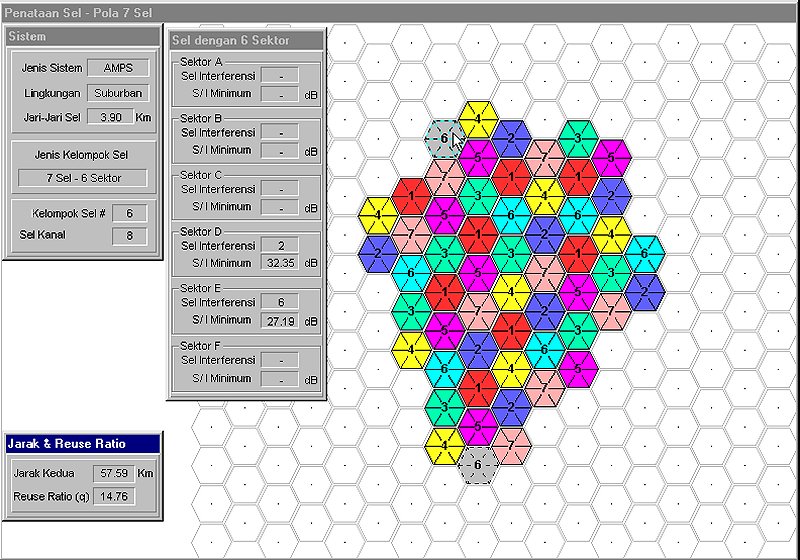This screenshot has width=800, height=560.
Task: Click the Kelompok Sel # value field
Action: click(129, 213)
